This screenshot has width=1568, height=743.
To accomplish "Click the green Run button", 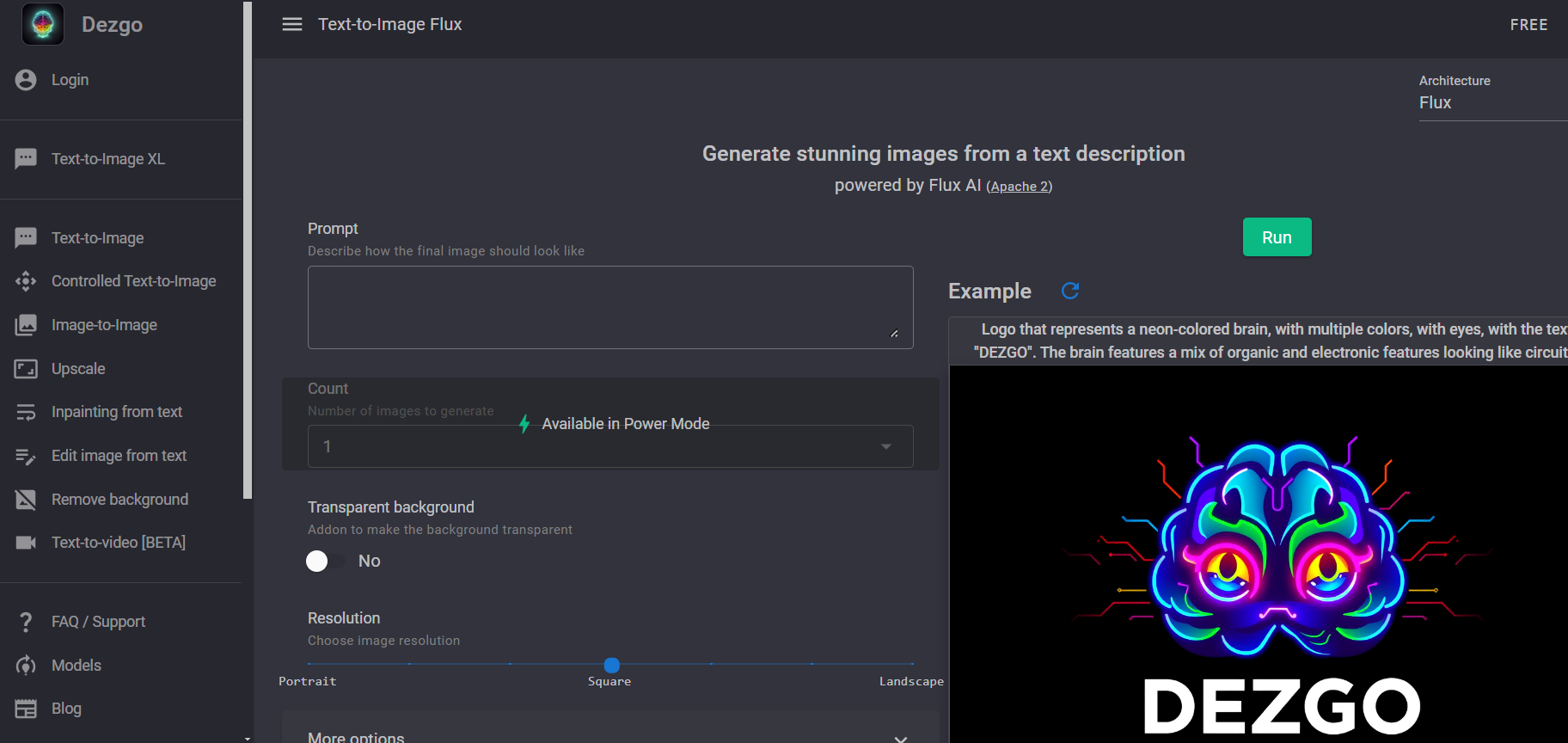I will tap(1277, 237).
